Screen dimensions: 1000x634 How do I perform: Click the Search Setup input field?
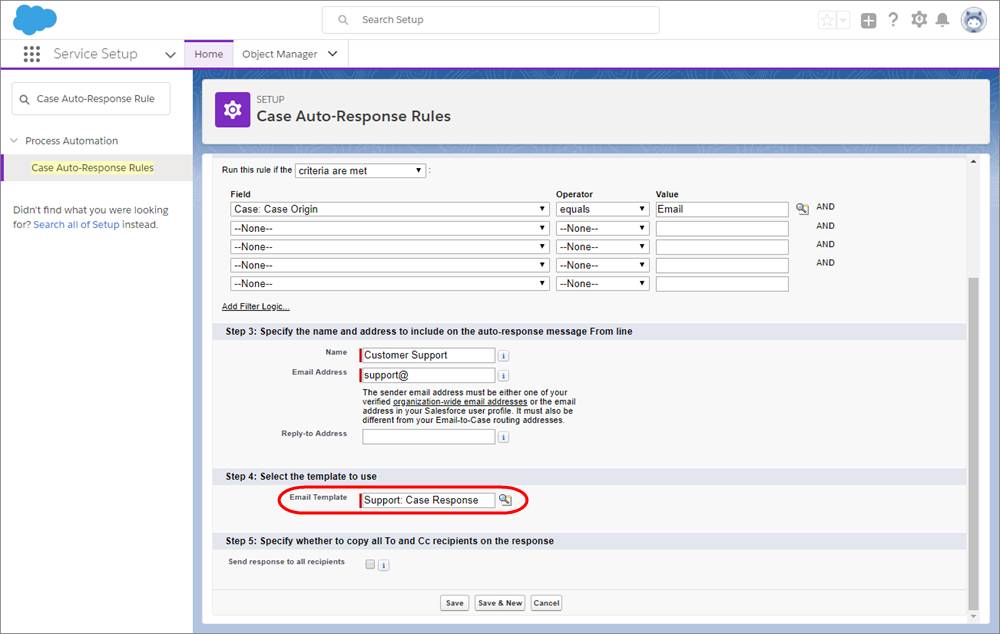[x=490, y=20]
